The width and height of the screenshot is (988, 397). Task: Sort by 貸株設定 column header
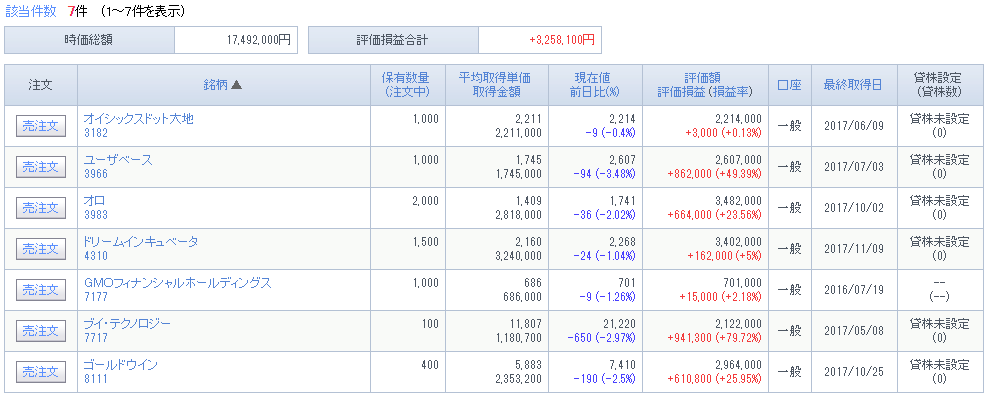(937, 78)
